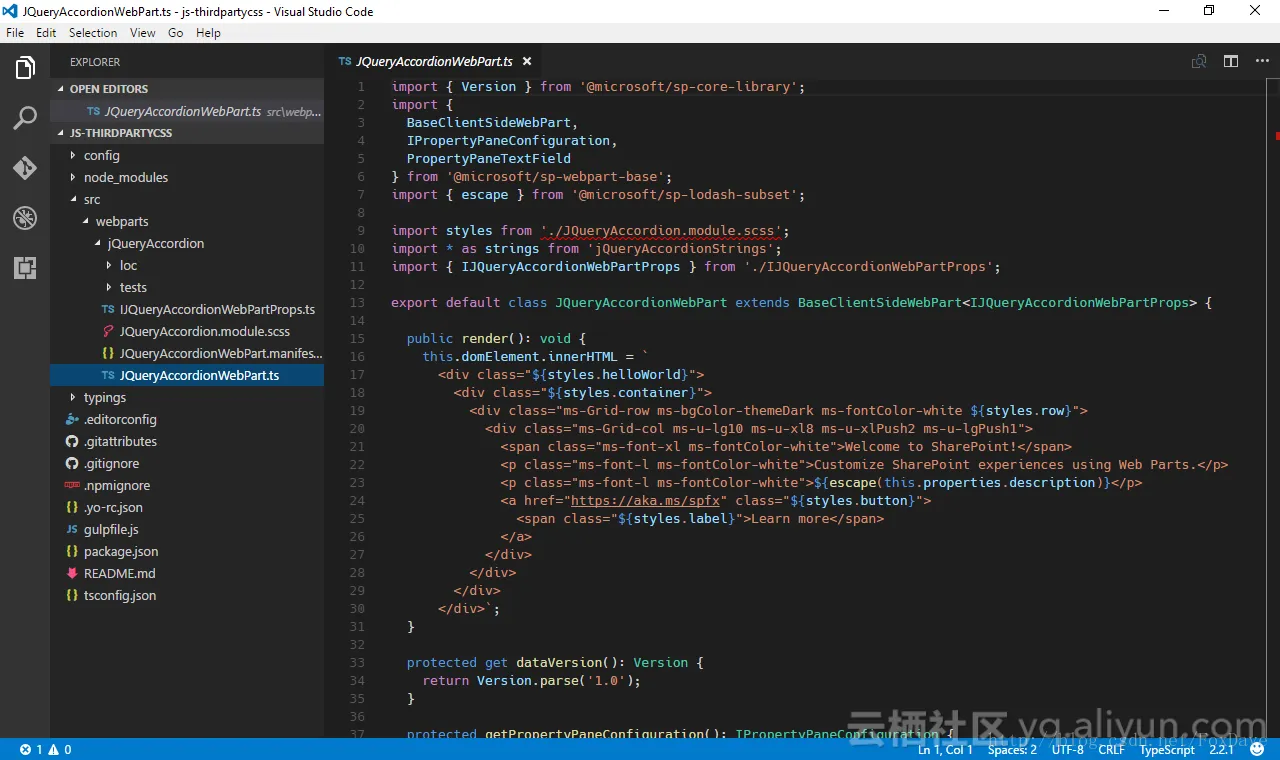
Task: Click the open changes icon in editor toolbar
Action: click(x=1199, y=62)
